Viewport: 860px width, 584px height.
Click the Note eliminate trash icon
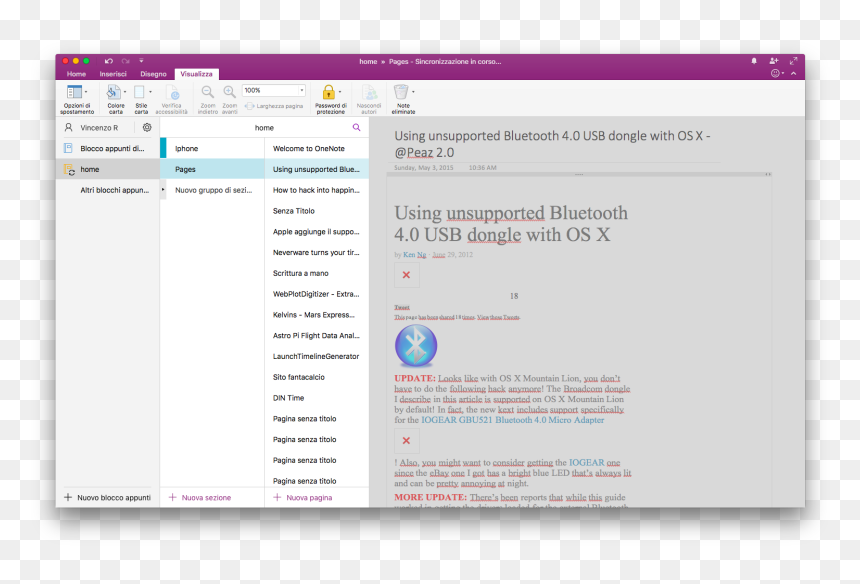[x=401, y=92]
